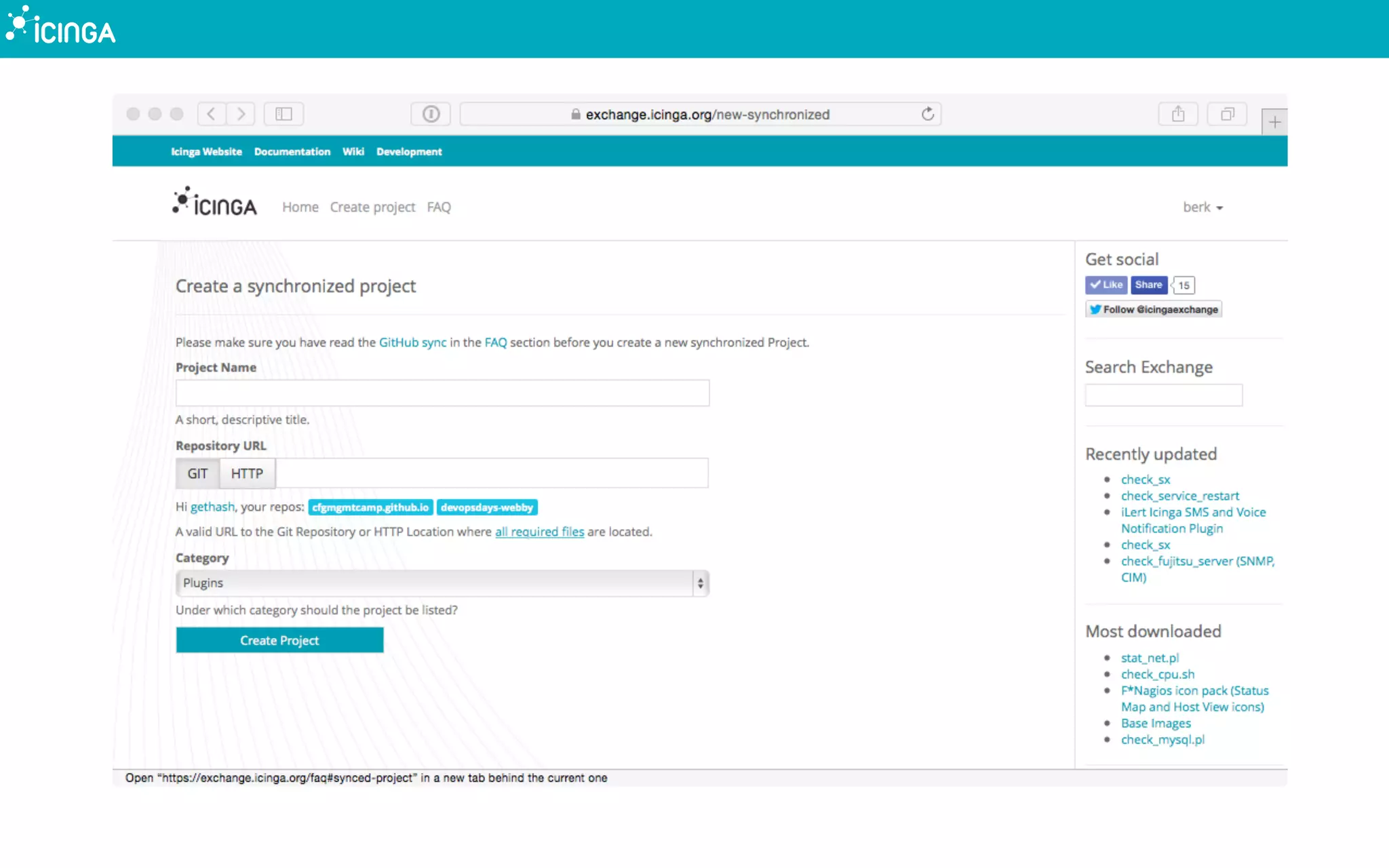Open the Category dropdown showing Plugins
The width and height of the screenshot is (1389, 868).
(x=442, y=583)
